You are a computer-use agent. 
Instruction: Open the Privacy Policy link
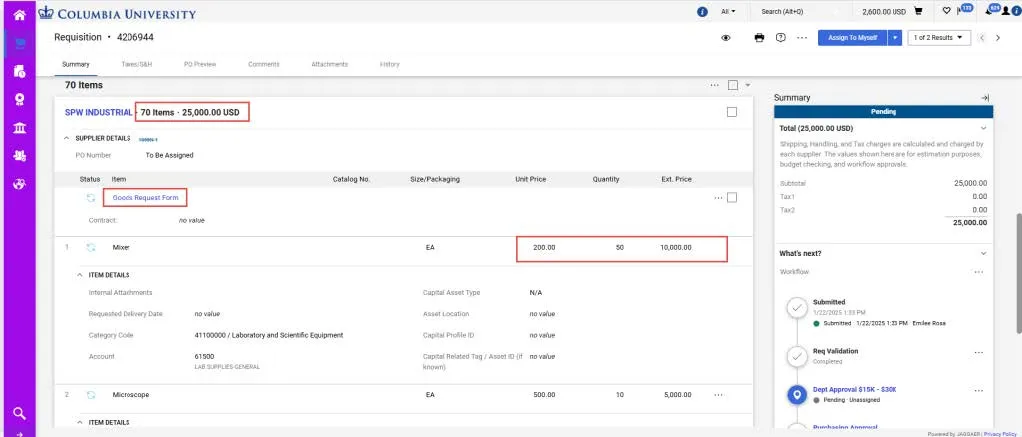tap(1000, 434)
